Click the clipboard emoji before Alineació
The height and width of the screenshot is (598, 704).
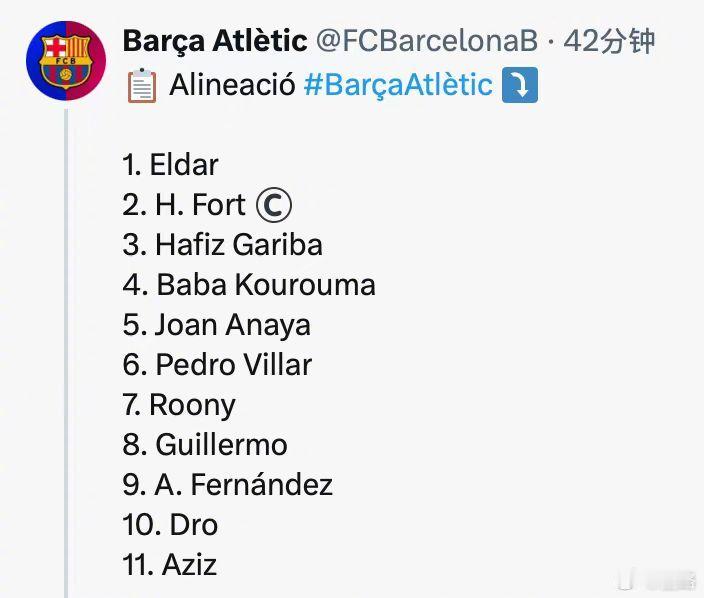[142, 85]
